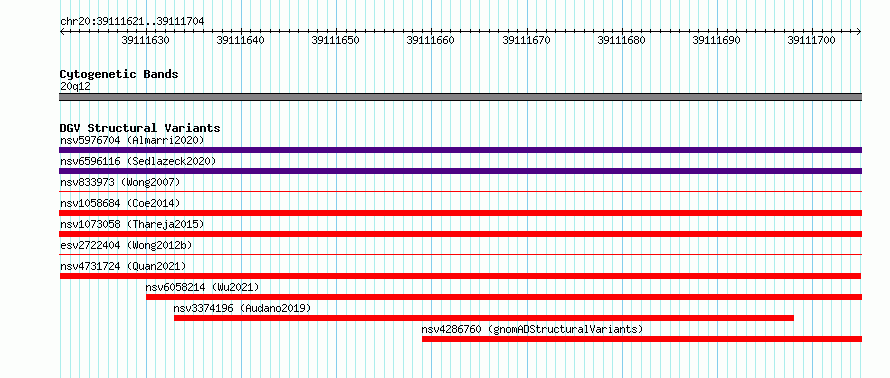
Task: Open variant label nsv1073058 (Thareja2015)
Action: [132, 224]
